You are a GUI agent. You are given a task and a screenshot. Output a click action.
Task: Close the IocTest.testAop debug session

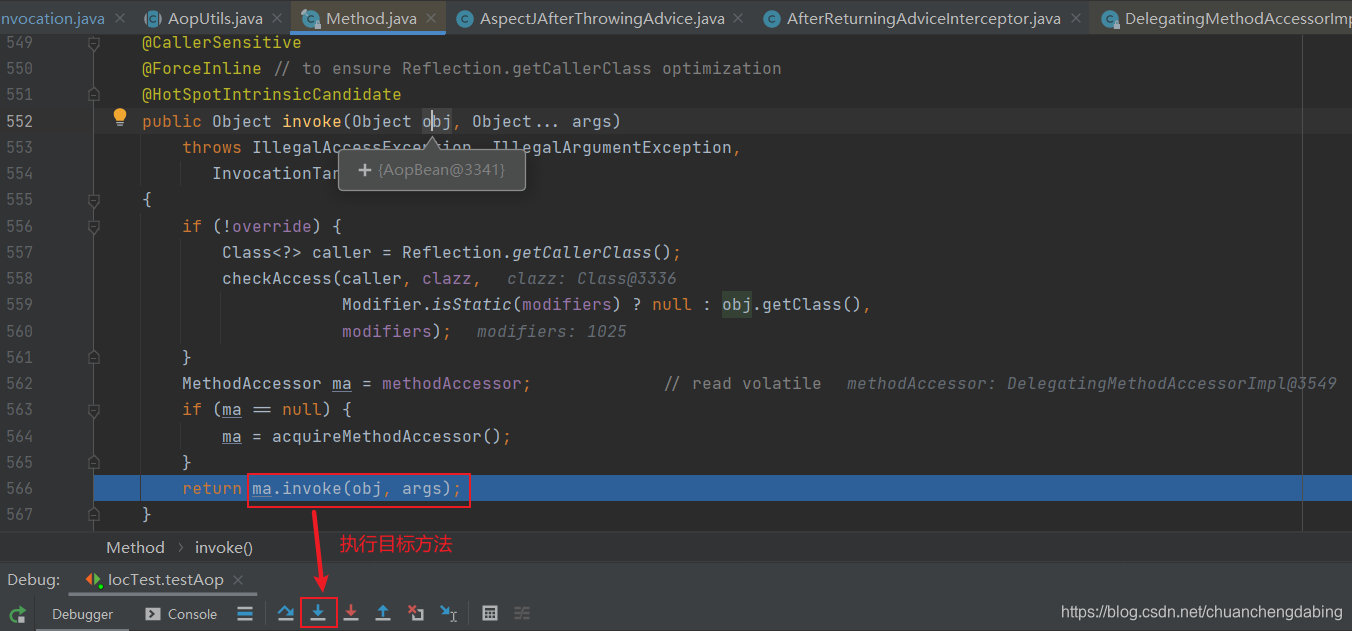click(x=238, y=580)
